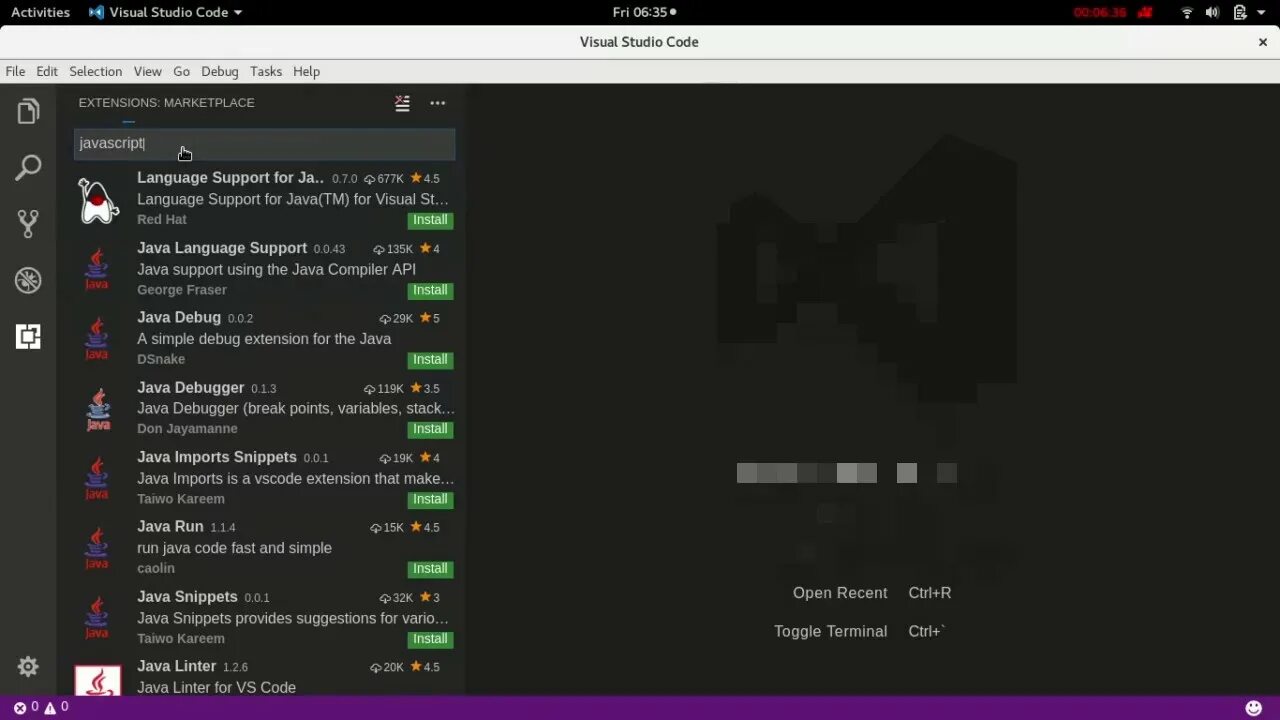Open the network Wi-Fi indicator in top bar
Screen dimensions: 1280x720
click(x=1187, y=13)
